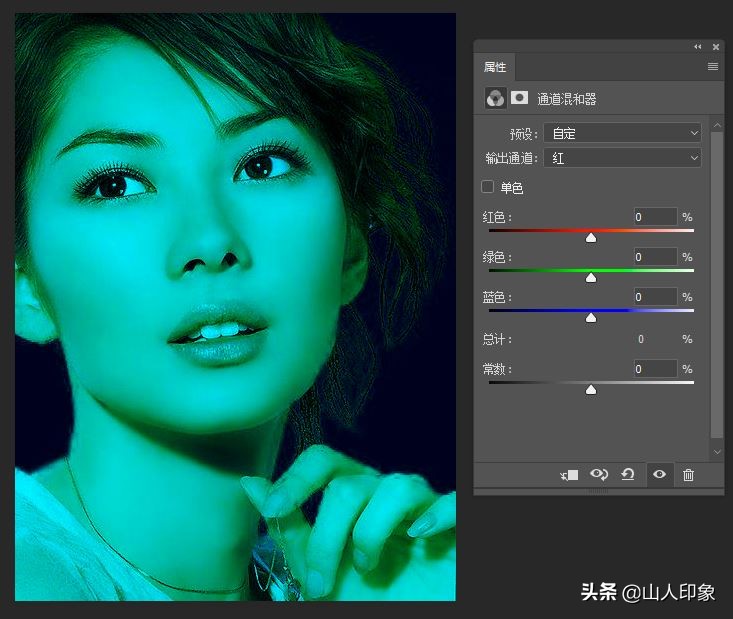Clip adjustment to layer below icon
733x619 pixels.
pos(569,475)
